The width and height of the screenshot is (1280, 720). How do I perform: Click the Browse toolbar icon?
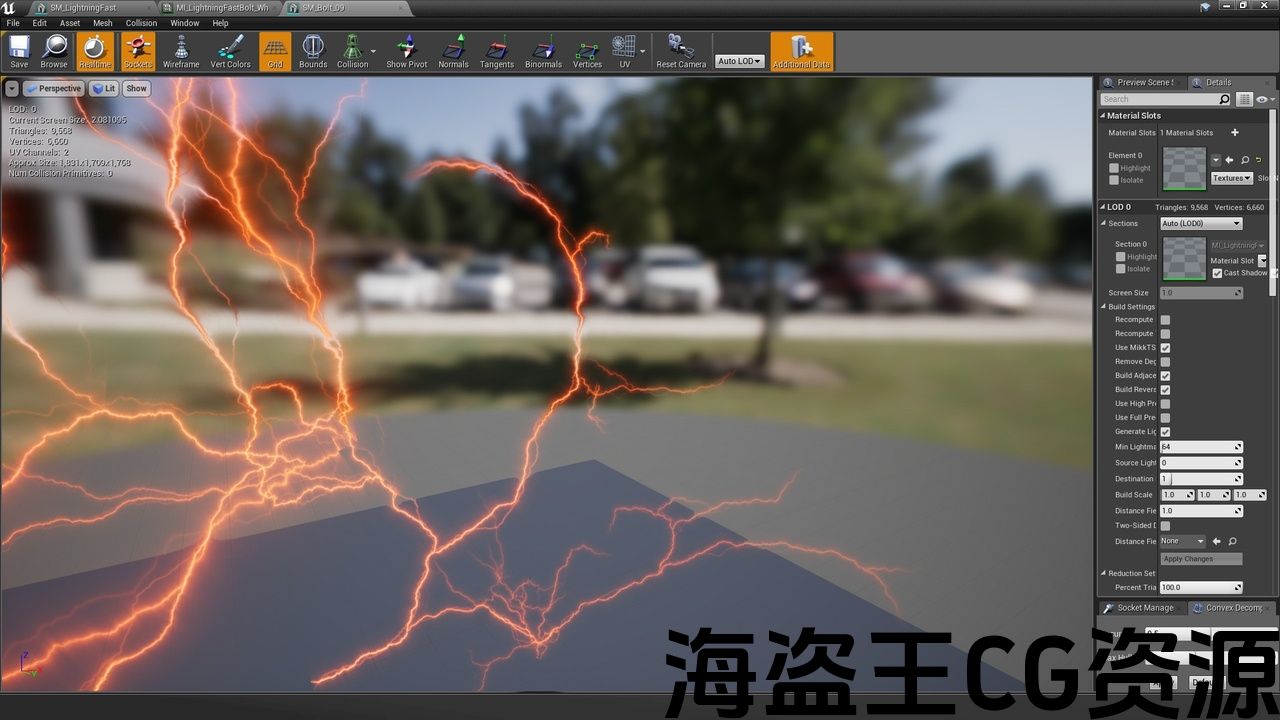(x=54, y=51)
